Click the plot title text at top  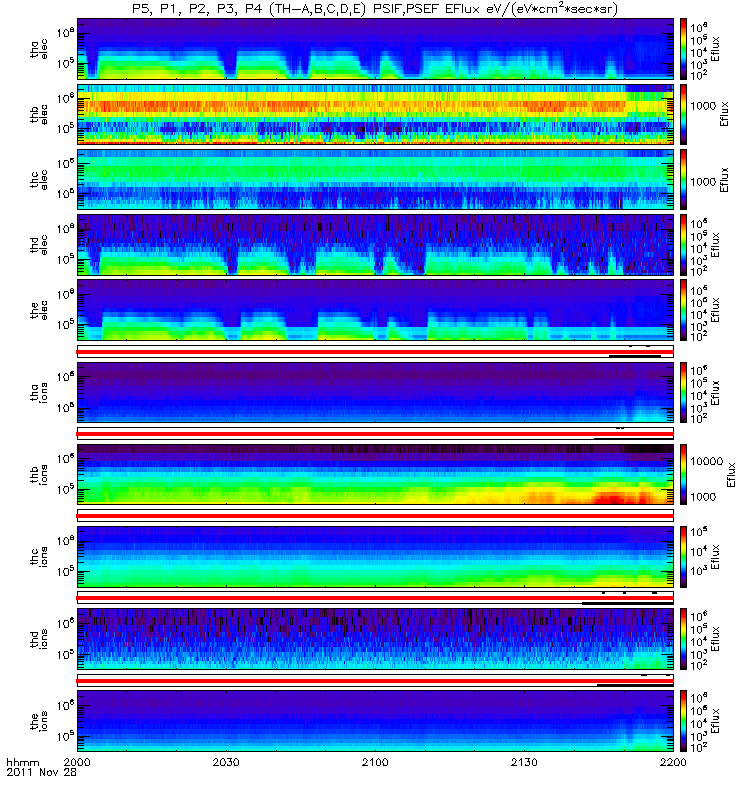click(x=375, y=9)
